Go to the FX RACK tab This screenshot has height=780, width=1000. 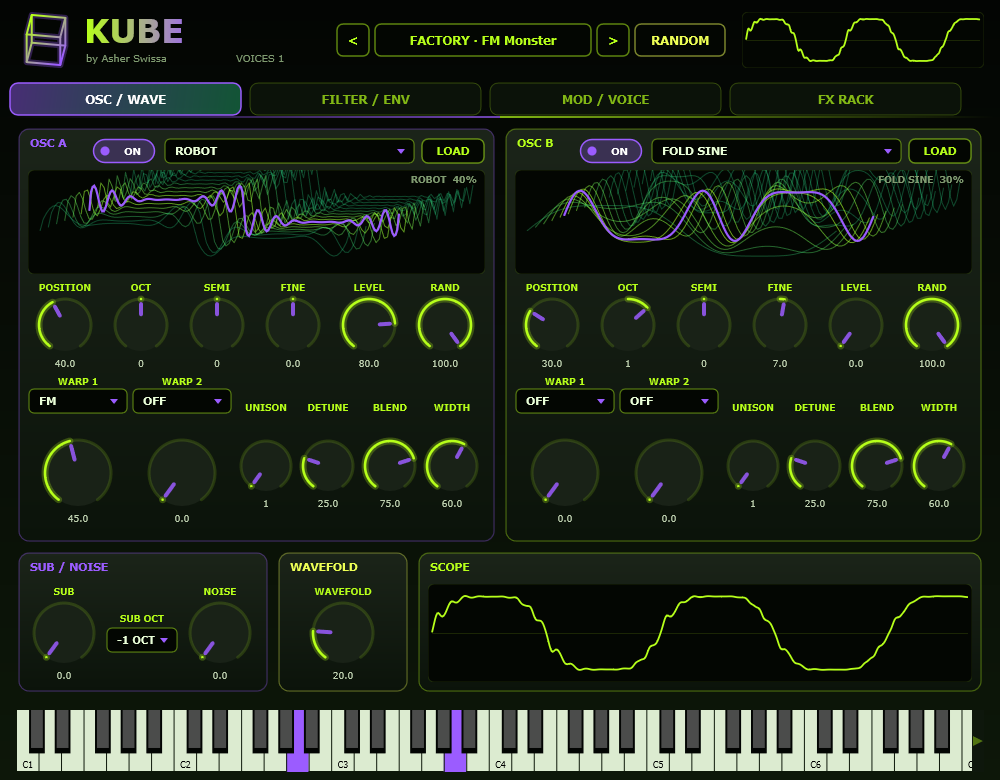846,99
